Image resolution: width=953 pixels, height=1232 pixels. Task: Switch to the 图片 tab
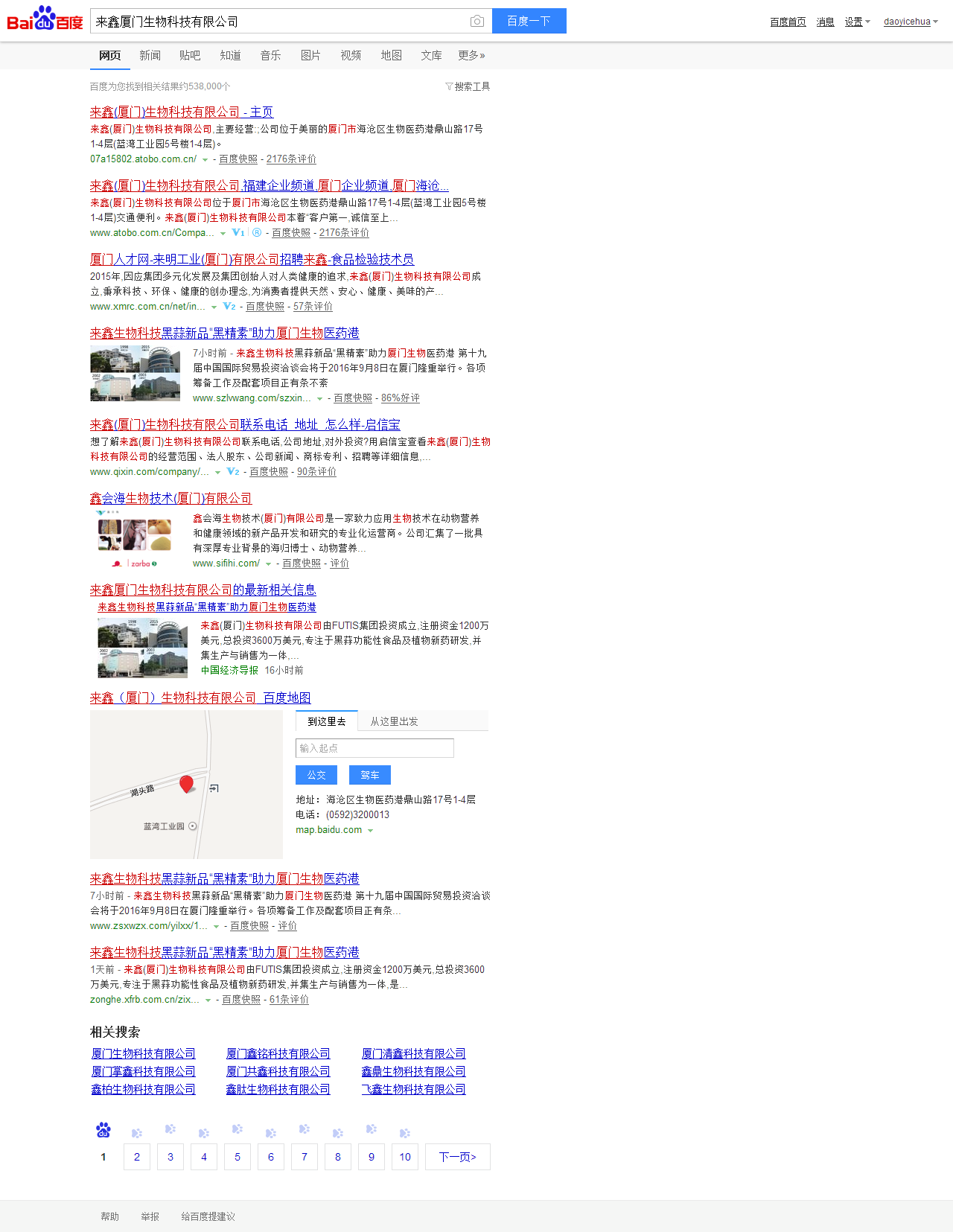tap(310, 56)
